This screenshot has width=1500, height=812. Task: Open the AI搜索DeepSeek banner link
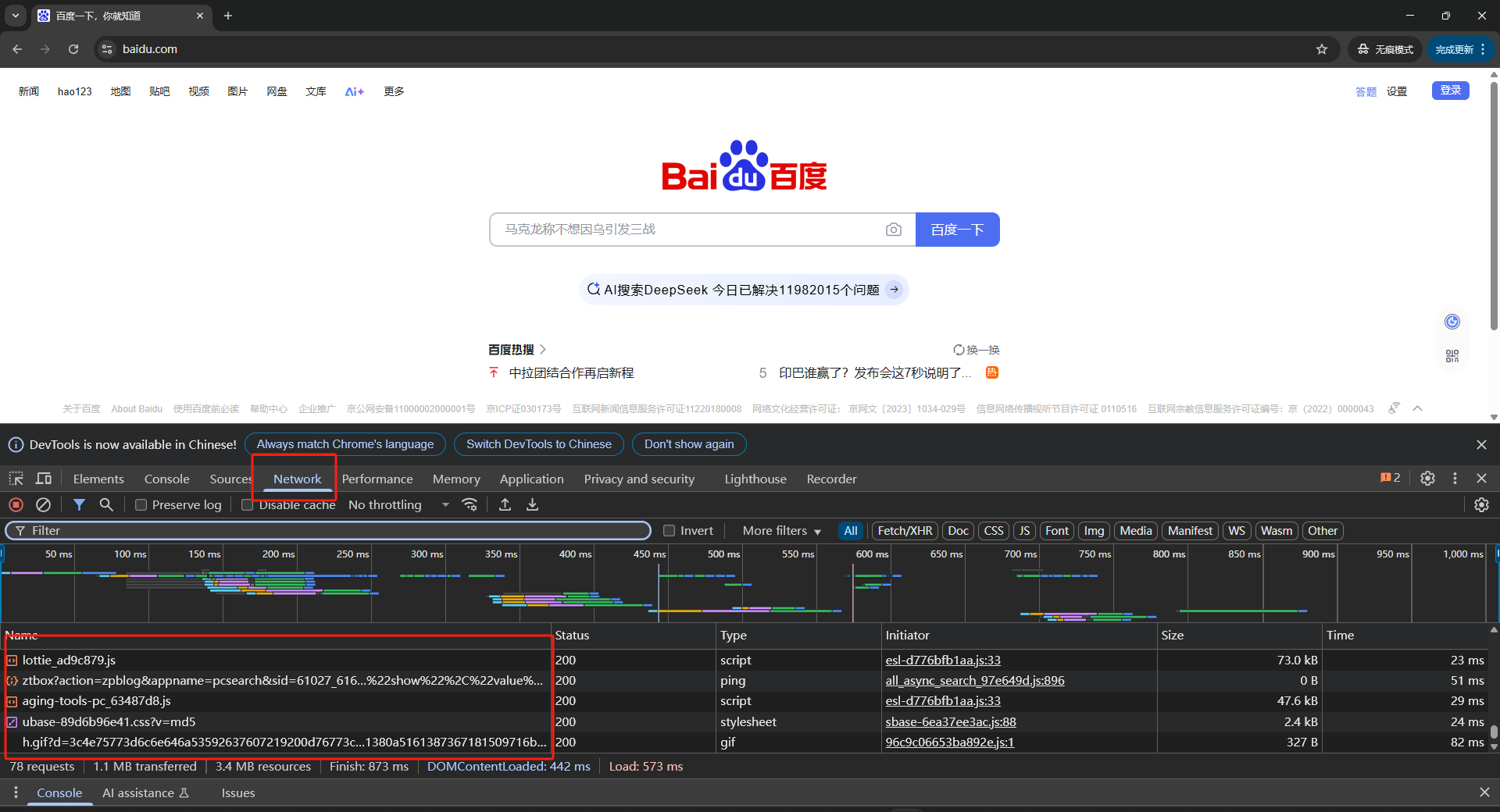[x=744, y=290]
